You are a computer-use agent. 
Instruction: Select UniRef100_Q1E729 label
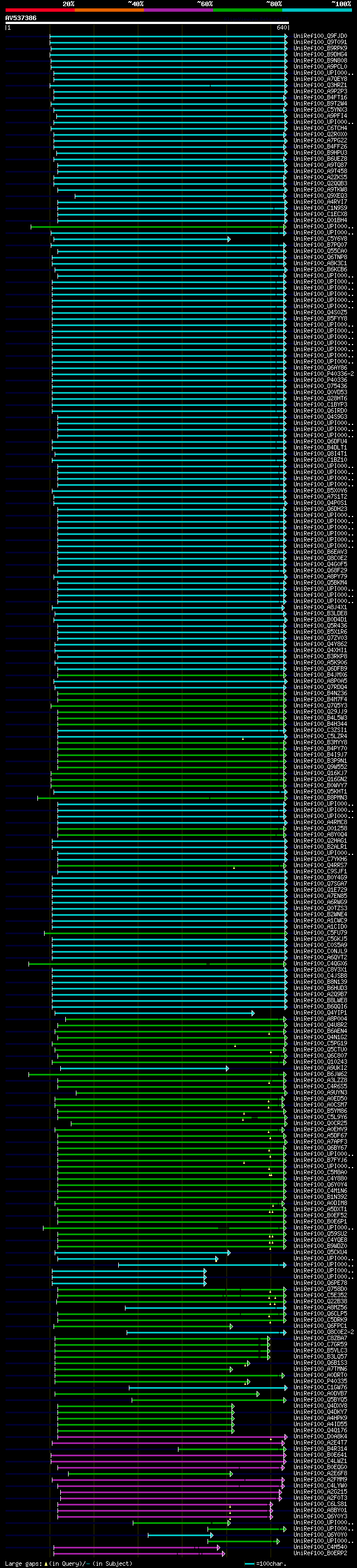tap(321, 890)
